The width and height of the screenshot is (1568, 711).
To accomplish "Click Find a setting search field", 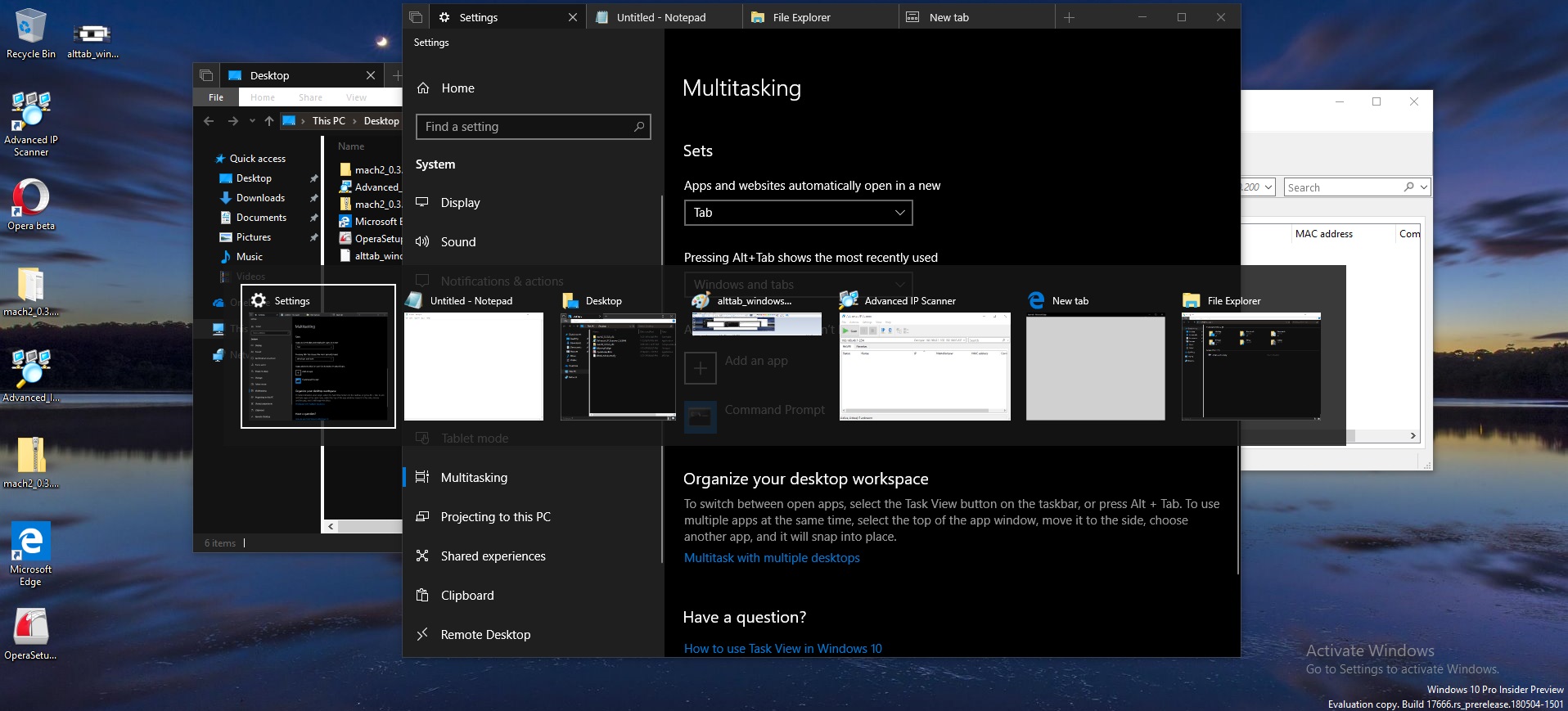I will pos(533,127).
